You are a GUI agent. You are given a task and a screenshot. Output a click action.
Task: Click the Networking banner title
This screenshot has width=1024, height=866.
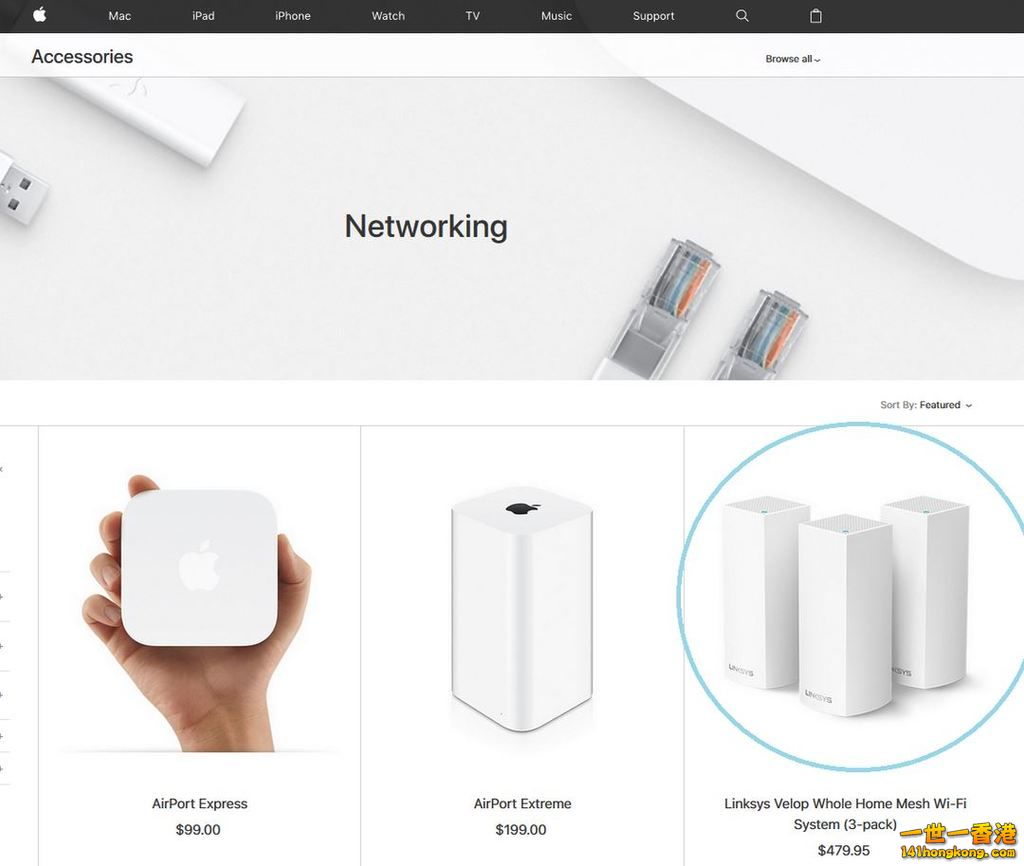pos(426,227)
